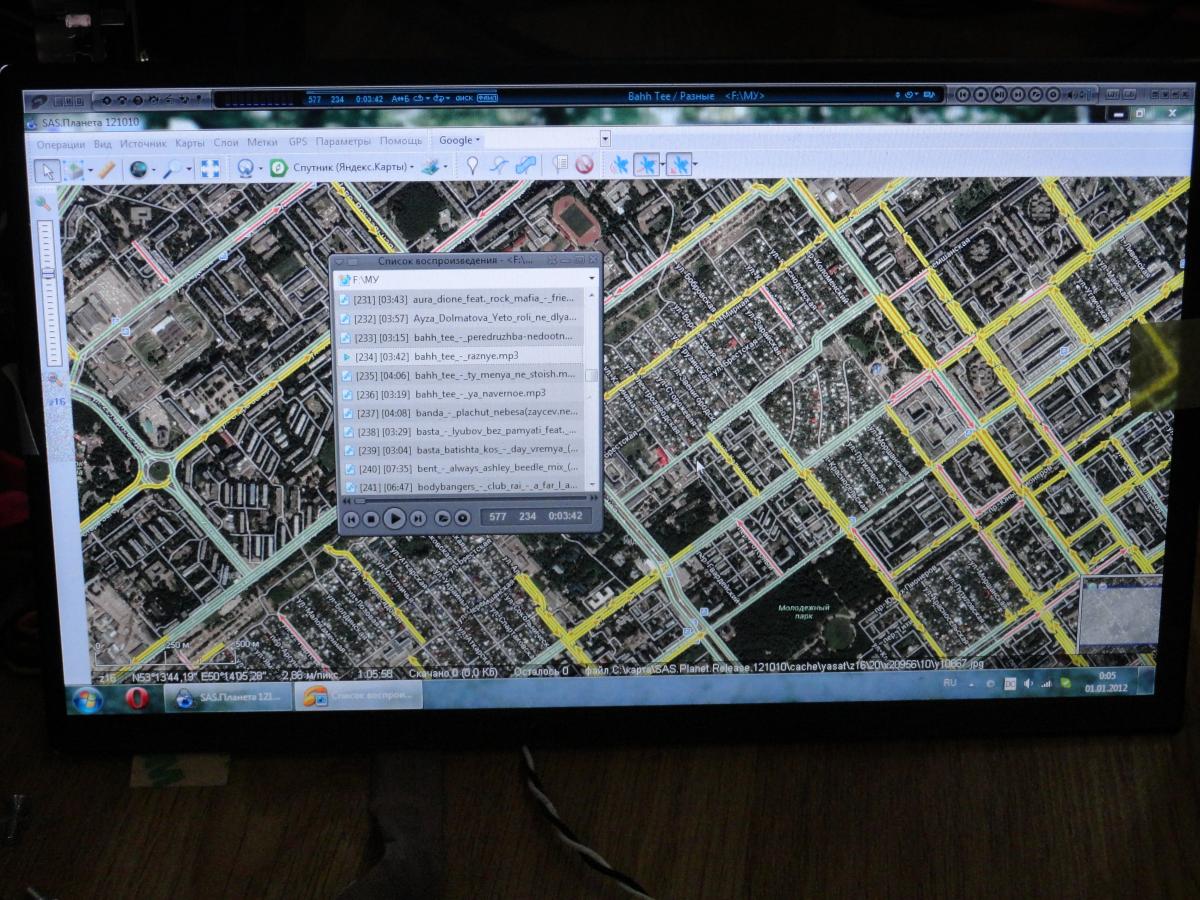The height and width of the screenshot is (900, 1200).
Task: Click the ruler distance measurement tool
Action: [x=106, y=169]
